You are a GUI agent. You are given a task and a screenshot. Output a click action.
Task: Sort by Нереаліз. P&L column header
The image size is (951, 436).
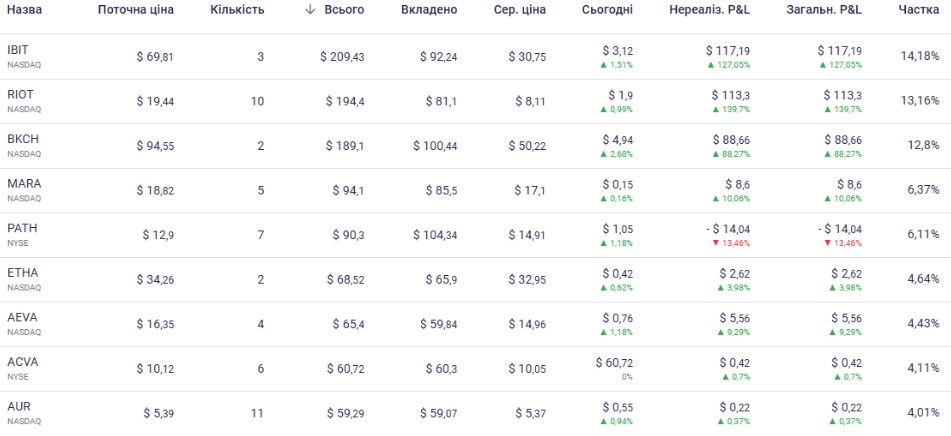709,10
